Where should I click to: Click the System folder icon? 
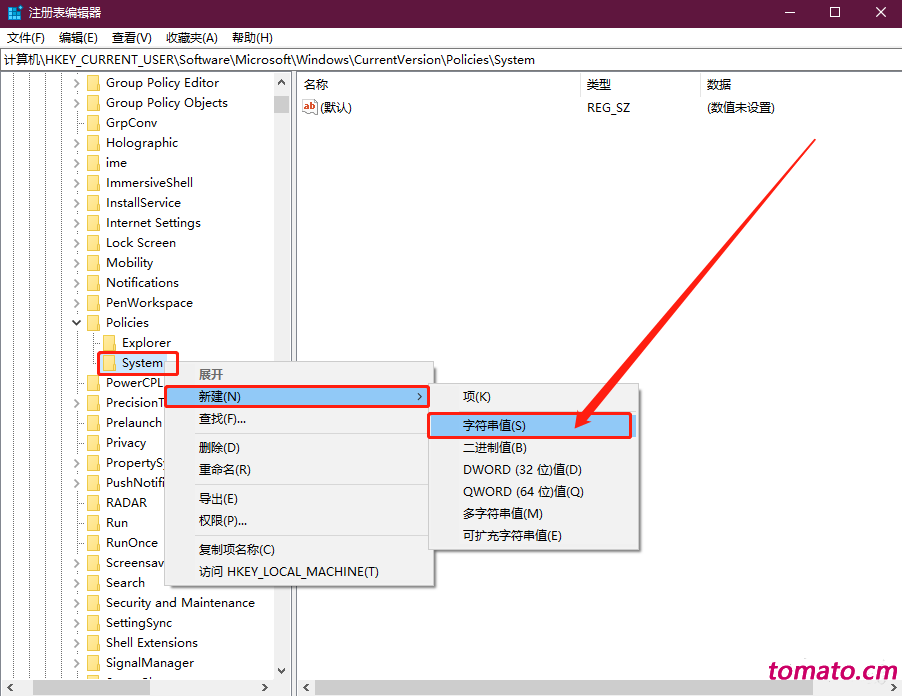coord(109,363)
